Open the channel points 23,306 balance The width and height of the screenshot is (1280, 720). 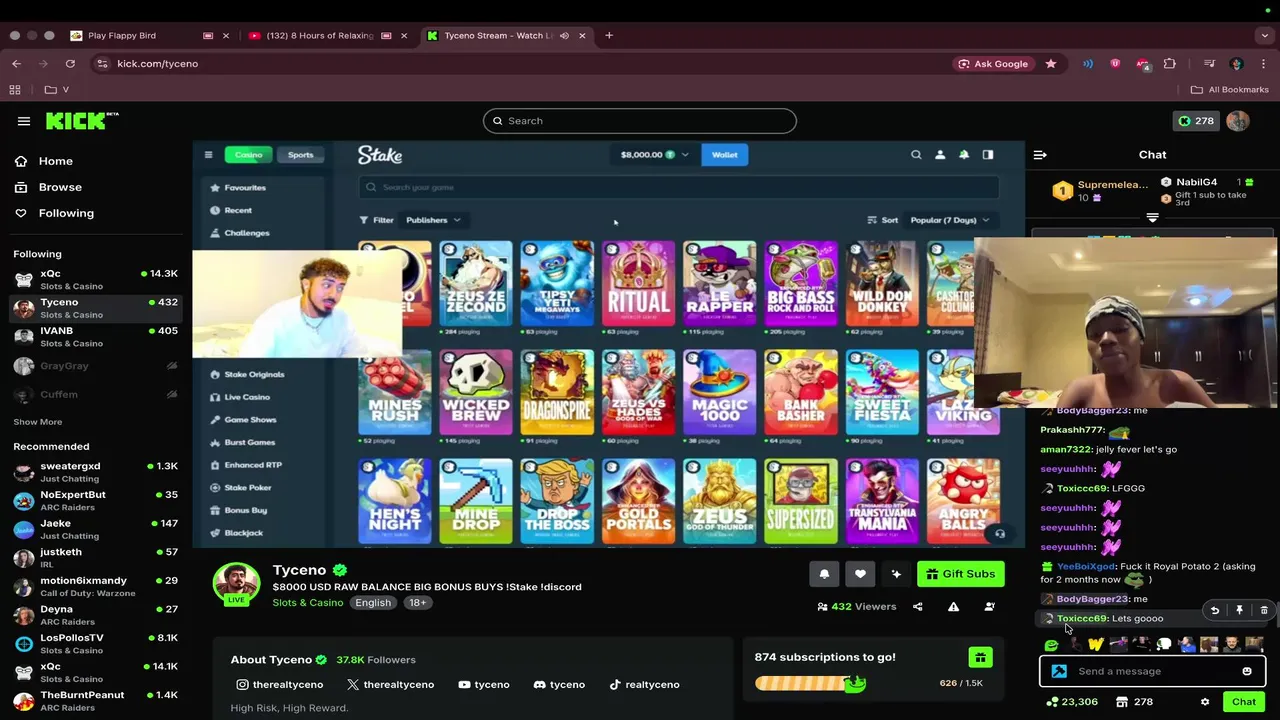pos(1072,702)
